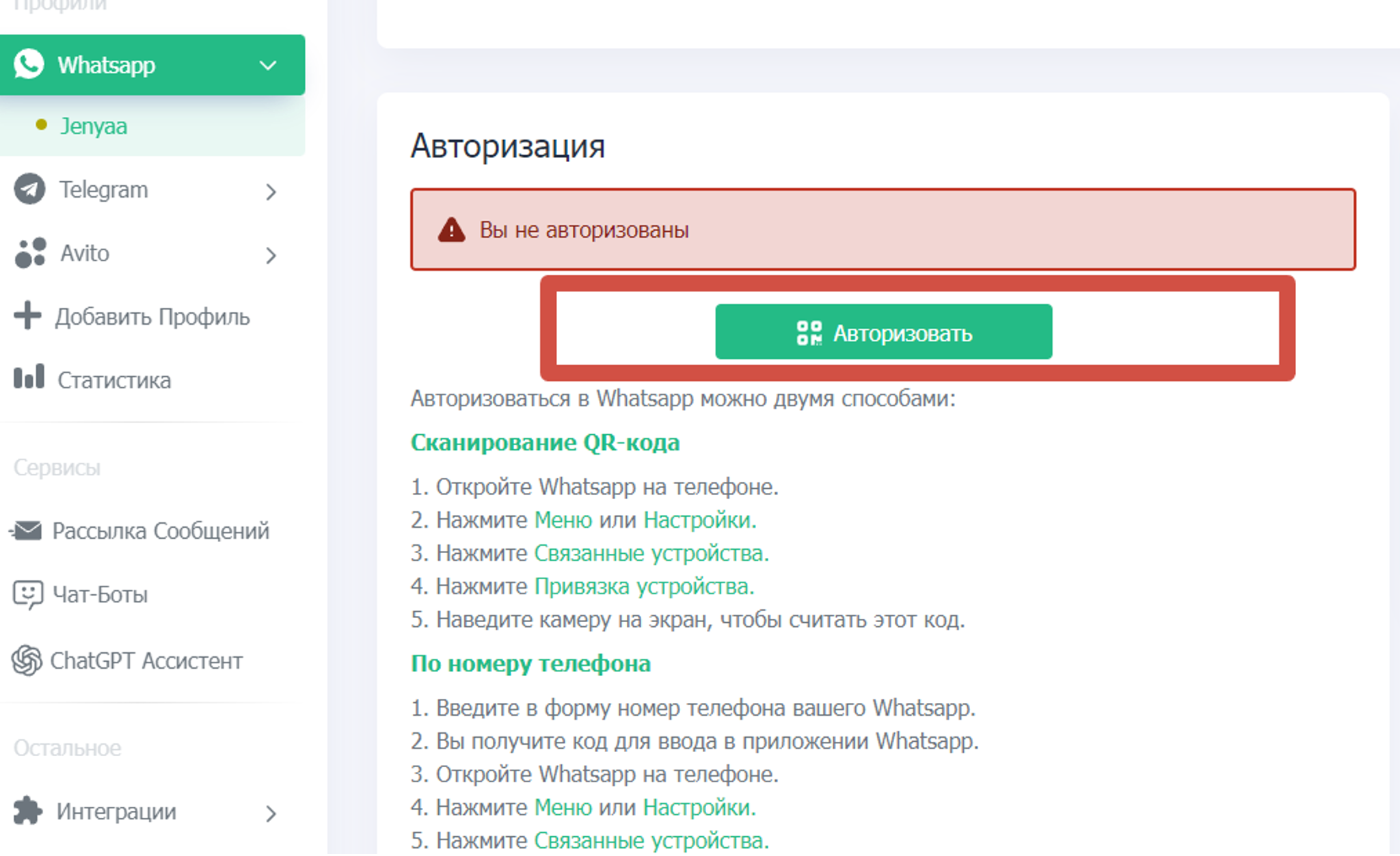1400x856 pixels.
Task: Click the Чат-Боты chat bubble icon
Action: pos(28,595)
